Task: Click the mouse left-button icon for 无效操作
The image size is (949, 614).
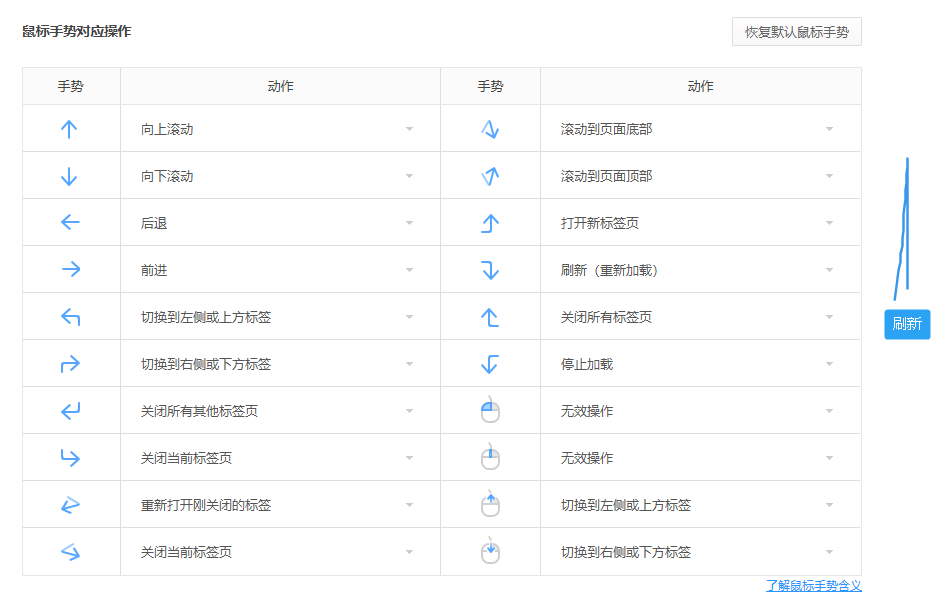Action: (490, 411)
